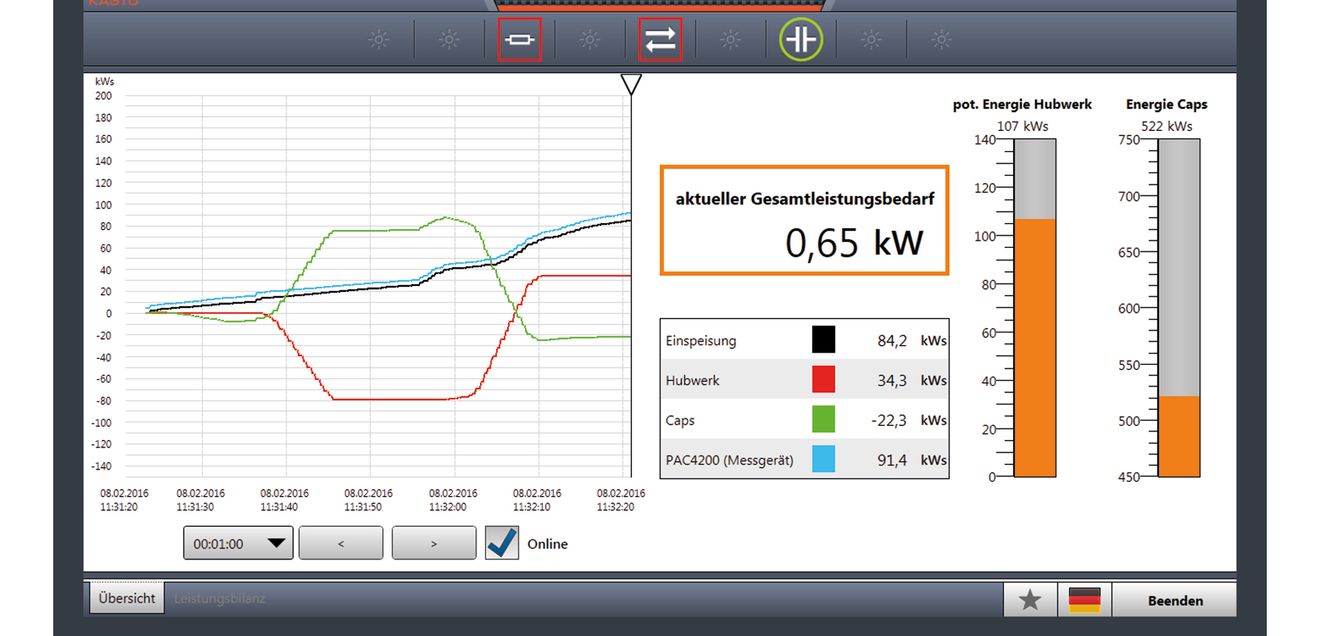Select the bidirectional arrows icon in toolbar

pyautogui.click(x=660, y=40)
